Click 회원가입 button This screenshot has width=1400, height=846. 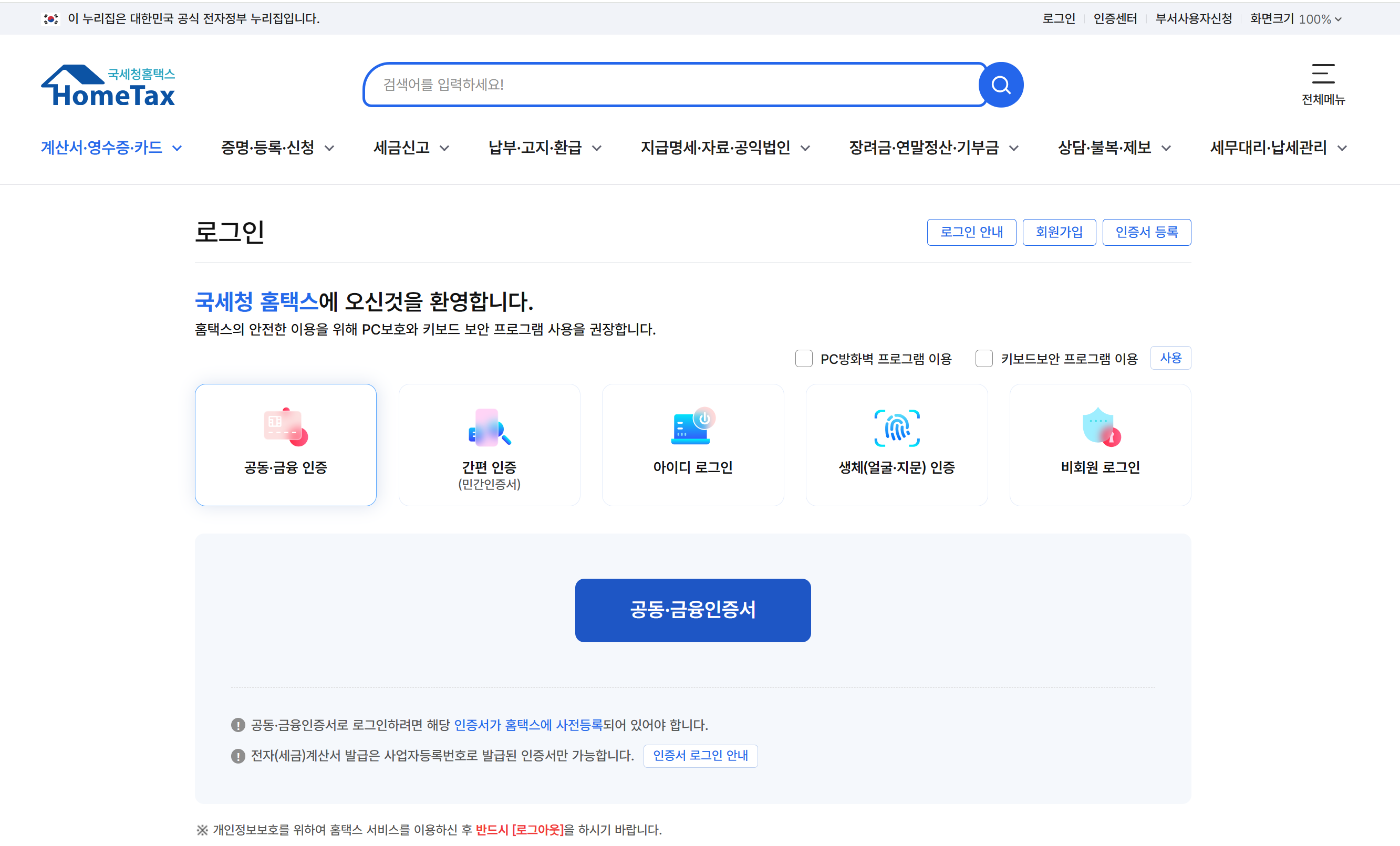tap(1059, 232)
